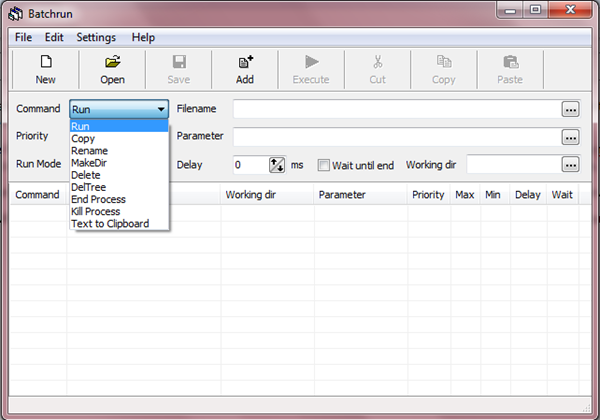Maximize the Batchrun window
Screen dimensions: 600x420
[535, 10]
